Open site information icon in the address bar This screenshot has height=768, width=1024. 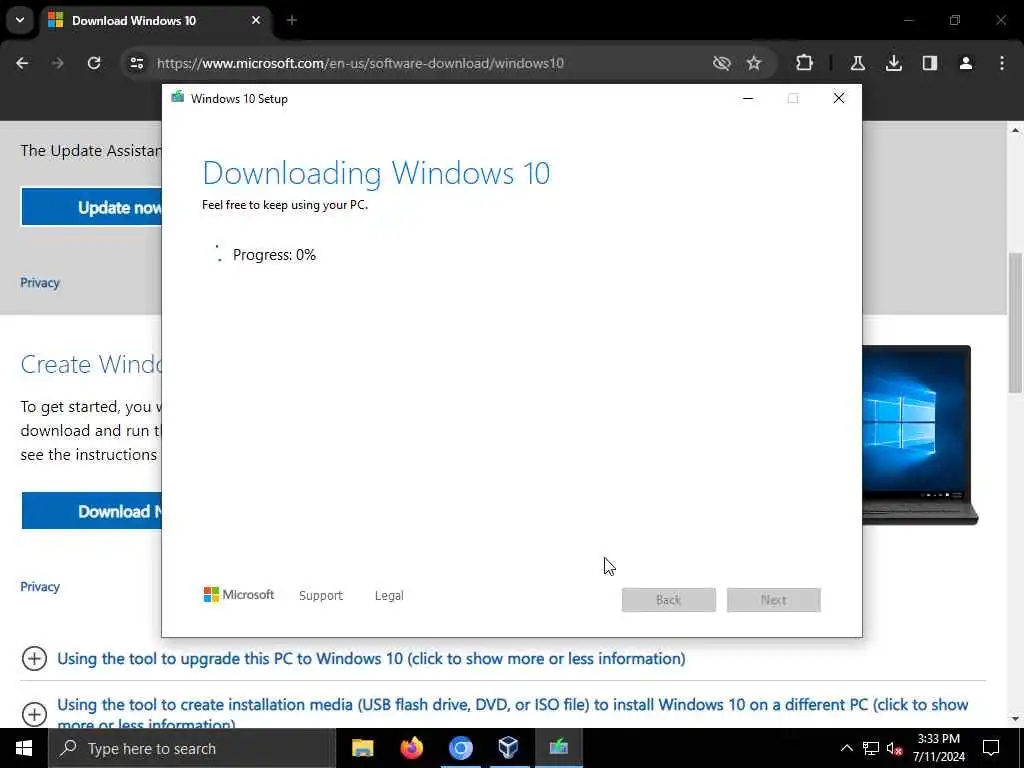click(137, 63)
